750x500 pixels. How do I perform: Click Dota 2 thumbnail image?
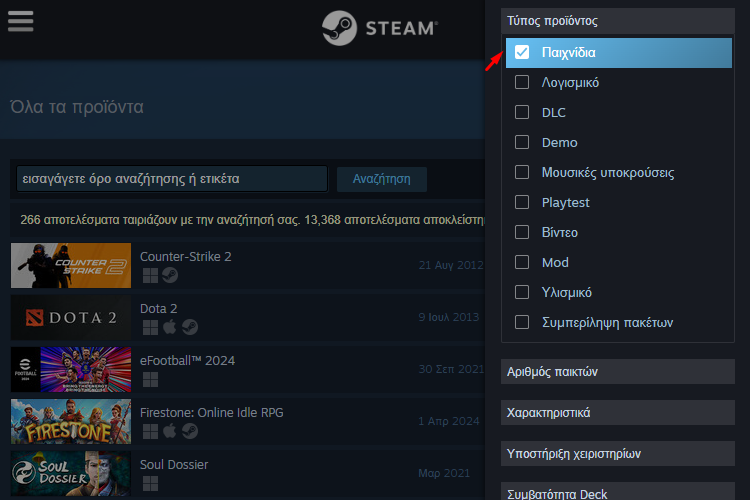71,318
